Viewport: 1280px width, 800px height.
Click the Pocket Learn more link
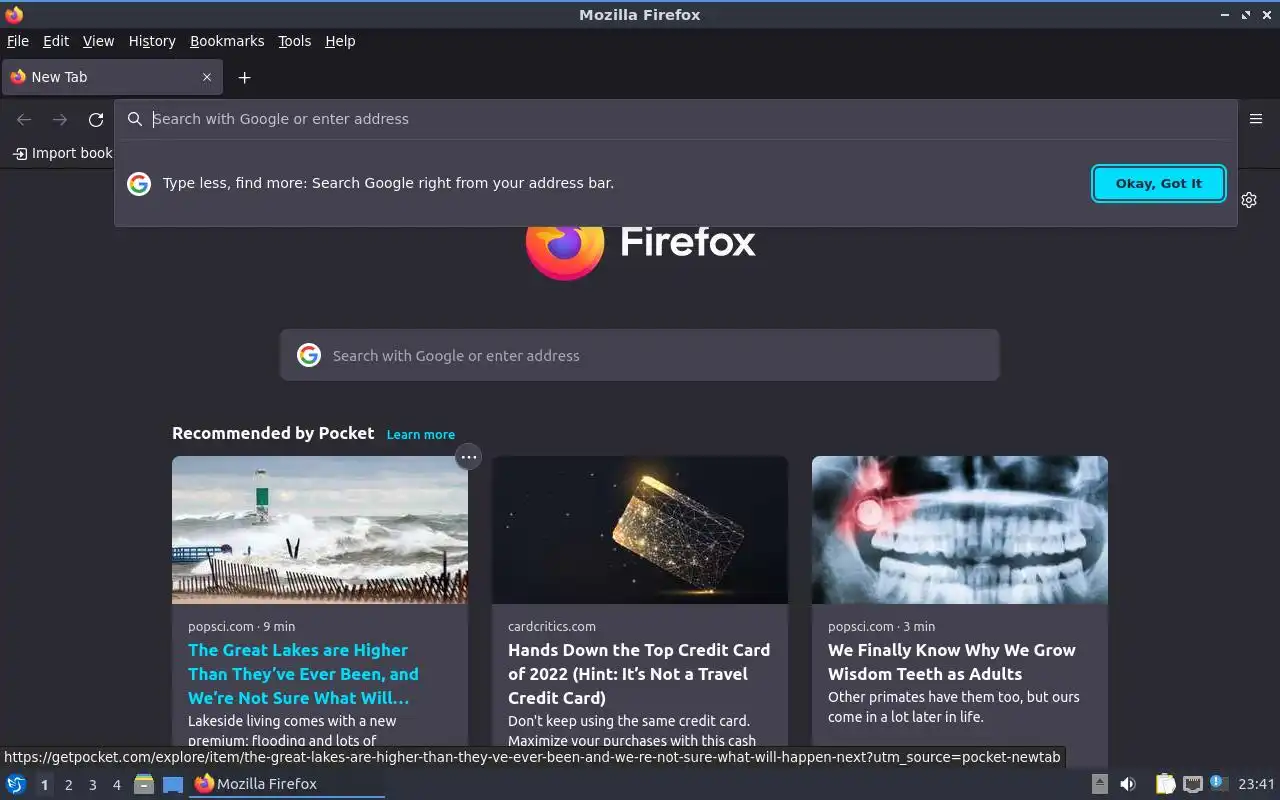click(421, 434)
